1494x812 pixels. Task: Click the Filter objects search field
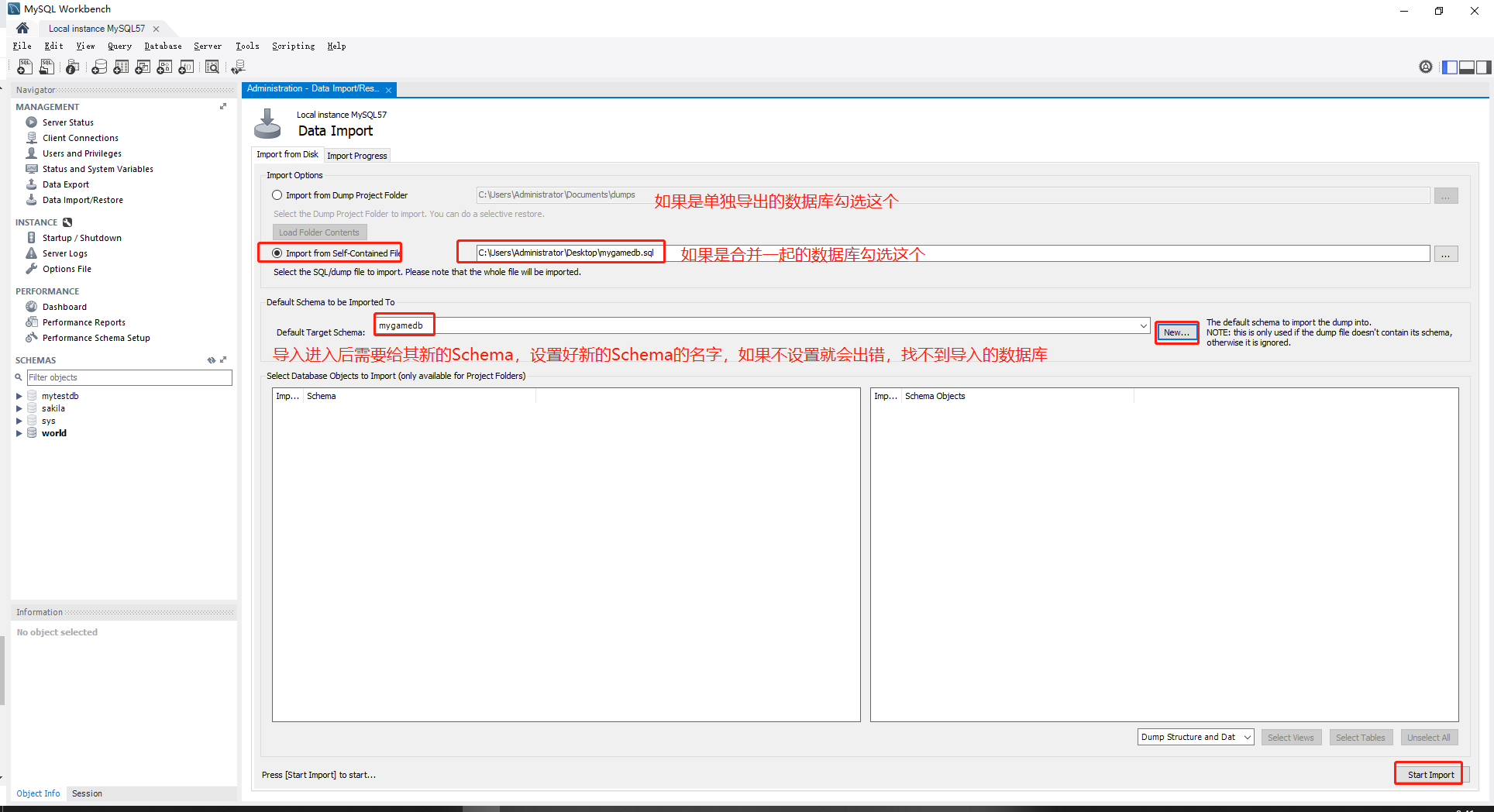point(129,377)
